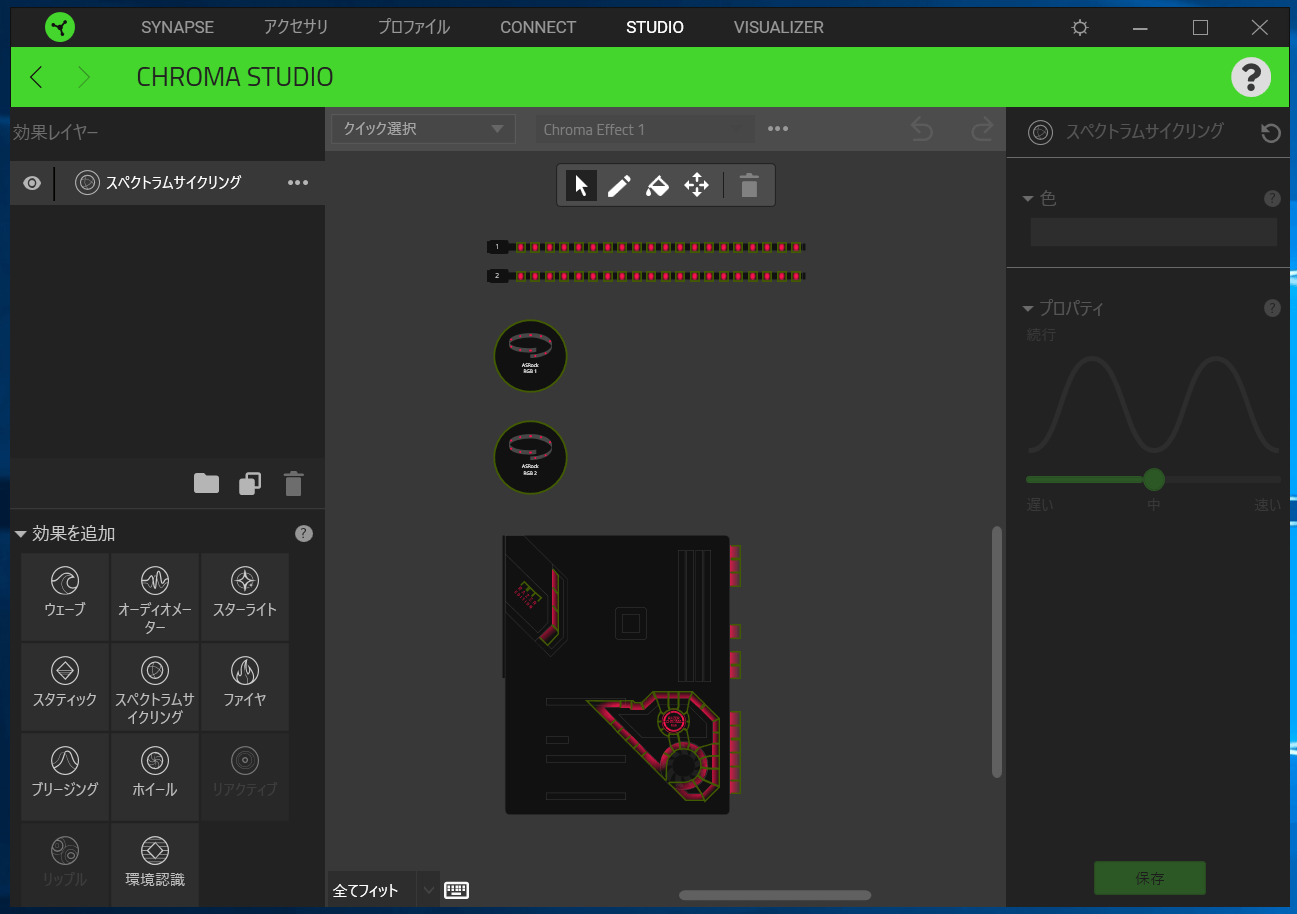Collapse the プロパティ section
The image size is (1297, 914).
[1028, 308]
